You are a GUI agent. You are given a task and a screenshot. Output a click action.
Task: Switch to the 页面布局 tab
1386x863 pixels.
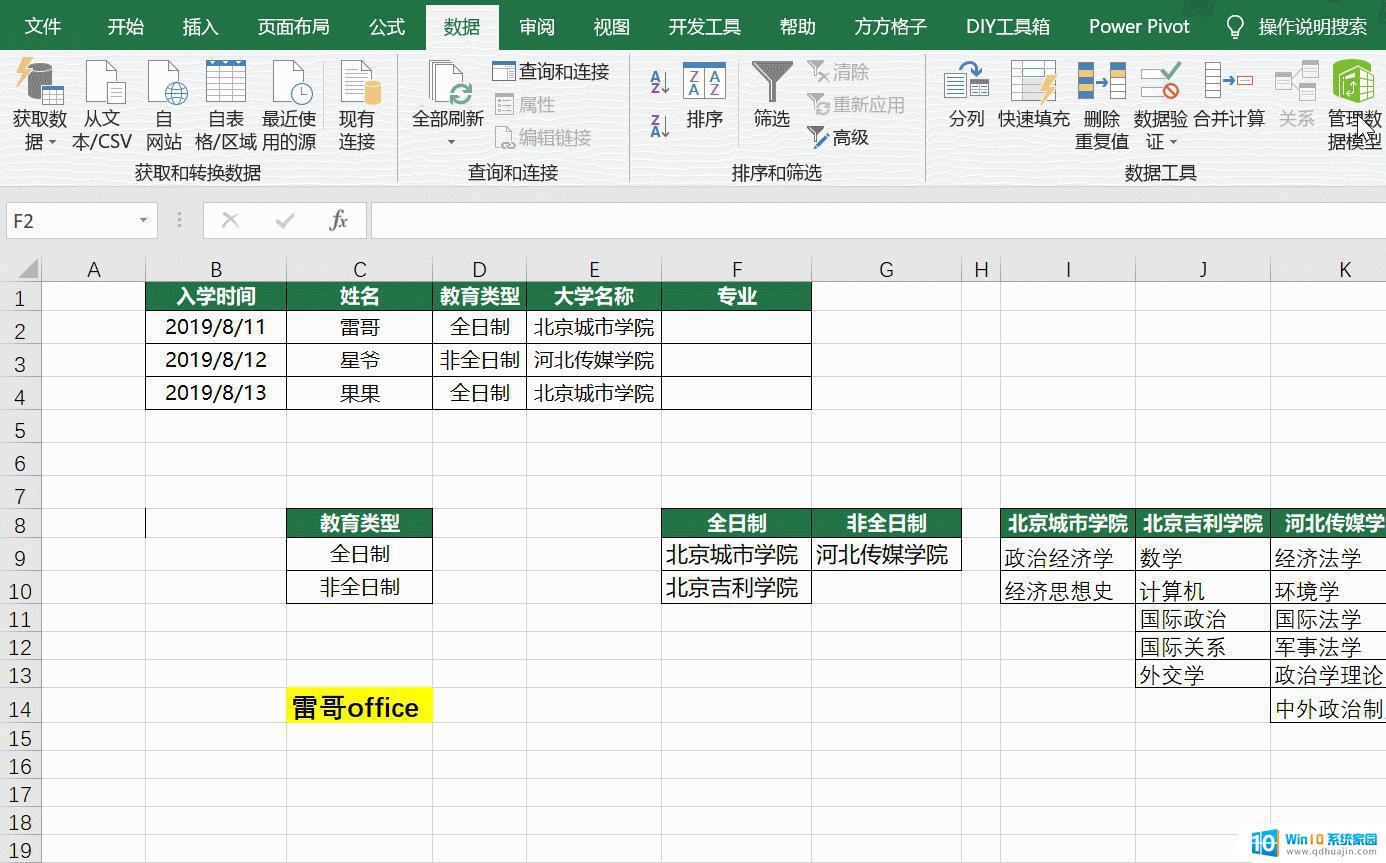click(x=293, y=26)
